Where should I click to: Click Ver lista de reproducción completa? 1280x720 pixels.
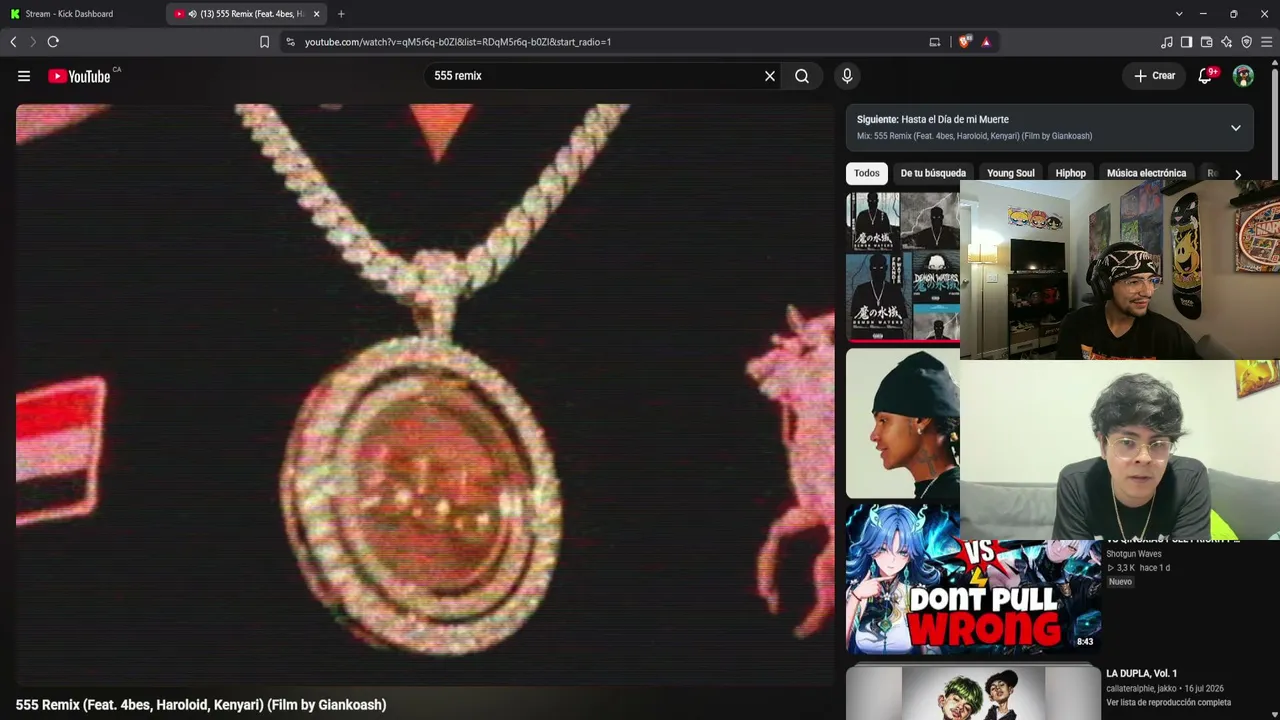1168,703
